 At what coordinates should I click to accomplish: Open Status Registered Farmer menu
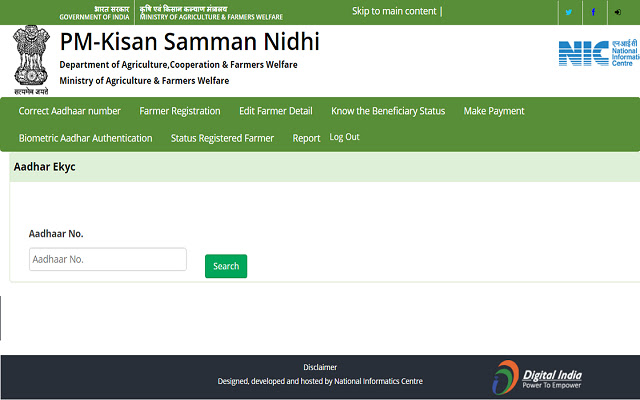pos(222,138)
